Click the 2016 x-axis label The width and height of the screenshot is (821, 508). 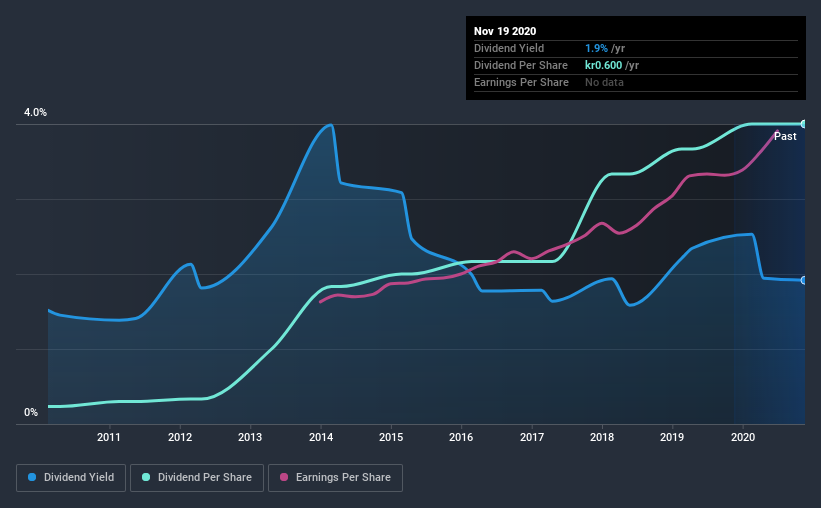coord(461,437)
